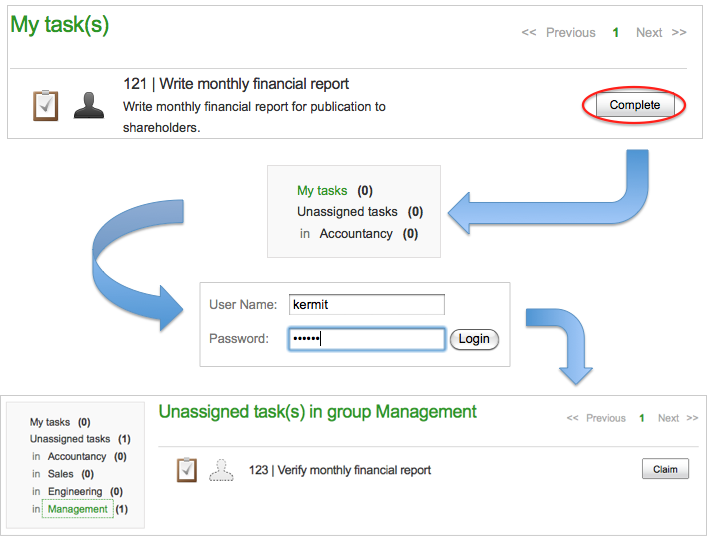Select the Management group in sidebar

(78, 509)
